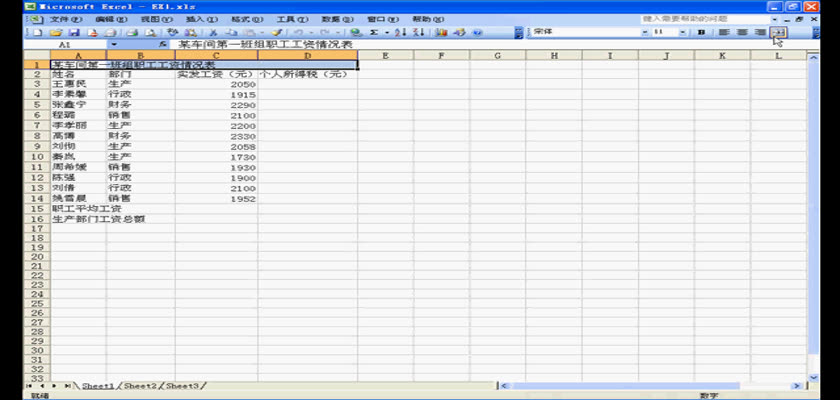The height and width of the screenshot is (400, 840).
Task: Click the AutoSum sigma icon
Action: [374, 33]
